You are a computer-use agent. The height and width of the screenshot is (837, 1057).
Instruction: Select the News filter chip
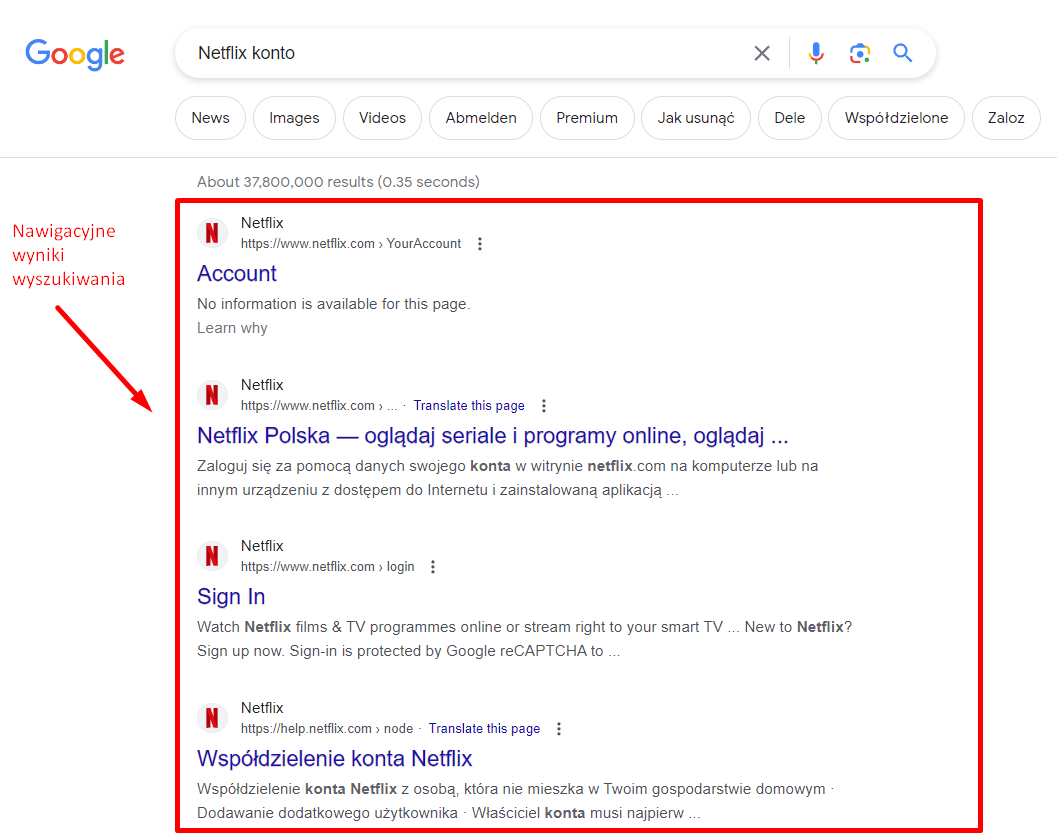point(210,118)
